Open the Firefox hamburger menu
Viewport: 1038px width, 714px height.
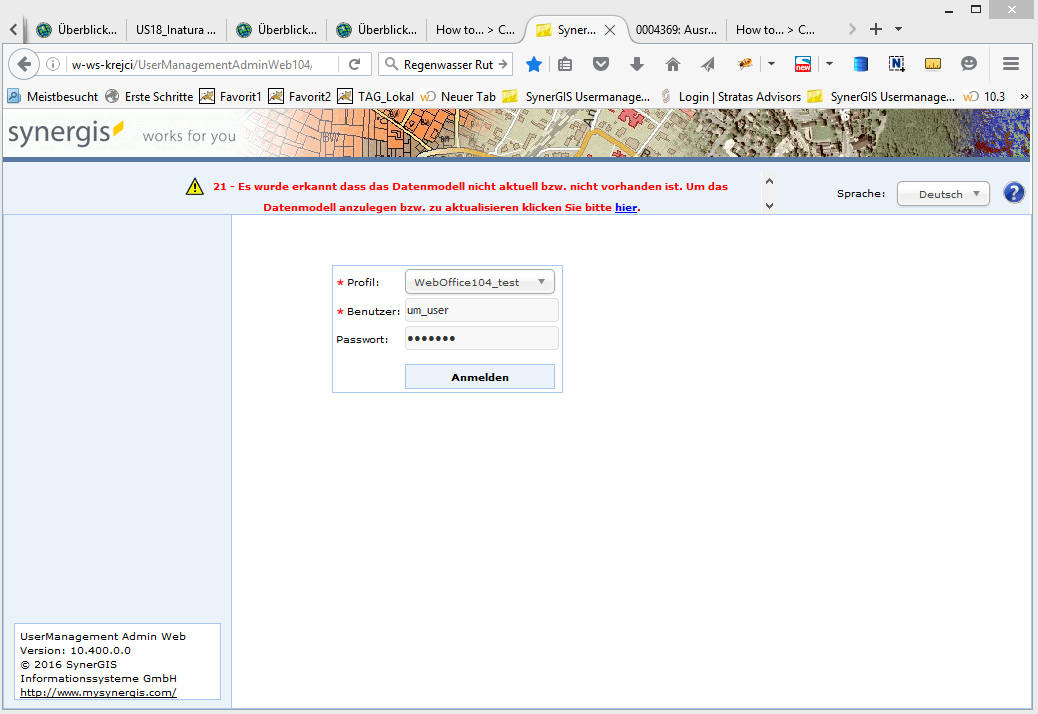(1010, 64)
